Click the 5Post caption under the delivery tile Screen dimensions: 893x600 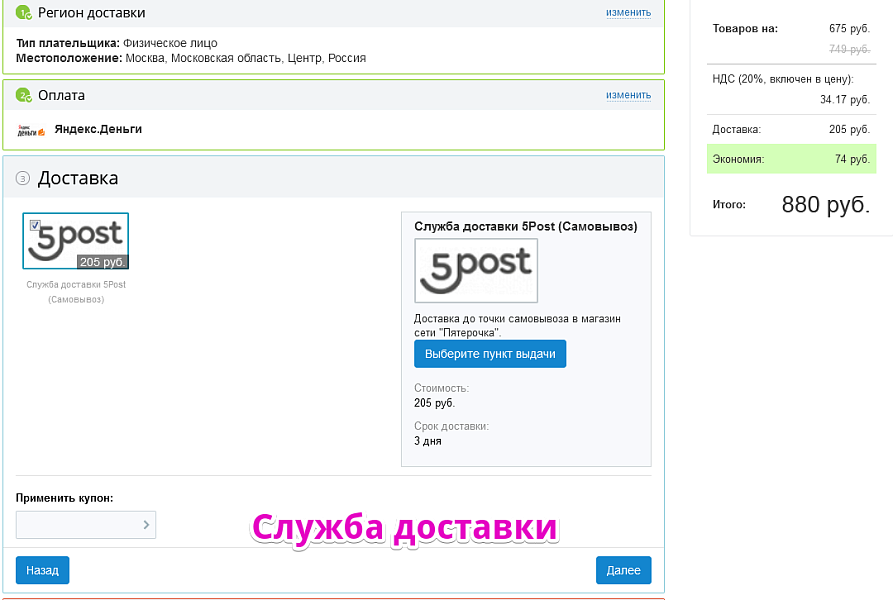pyautogui.click(x=76, y=292)
